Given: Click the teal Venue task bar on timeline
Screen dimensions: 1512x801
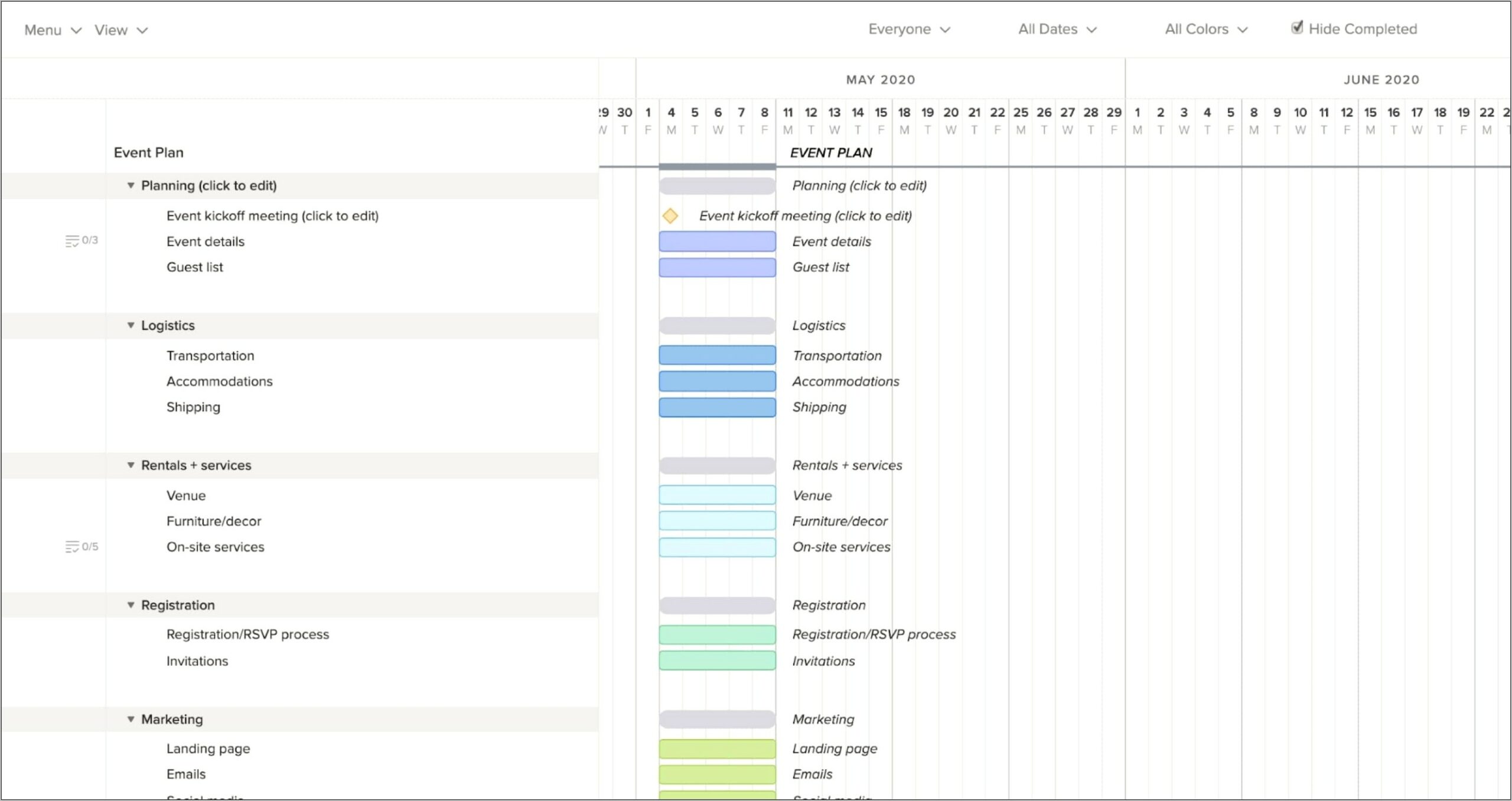Looking at the screenshot, I should 717,494.
